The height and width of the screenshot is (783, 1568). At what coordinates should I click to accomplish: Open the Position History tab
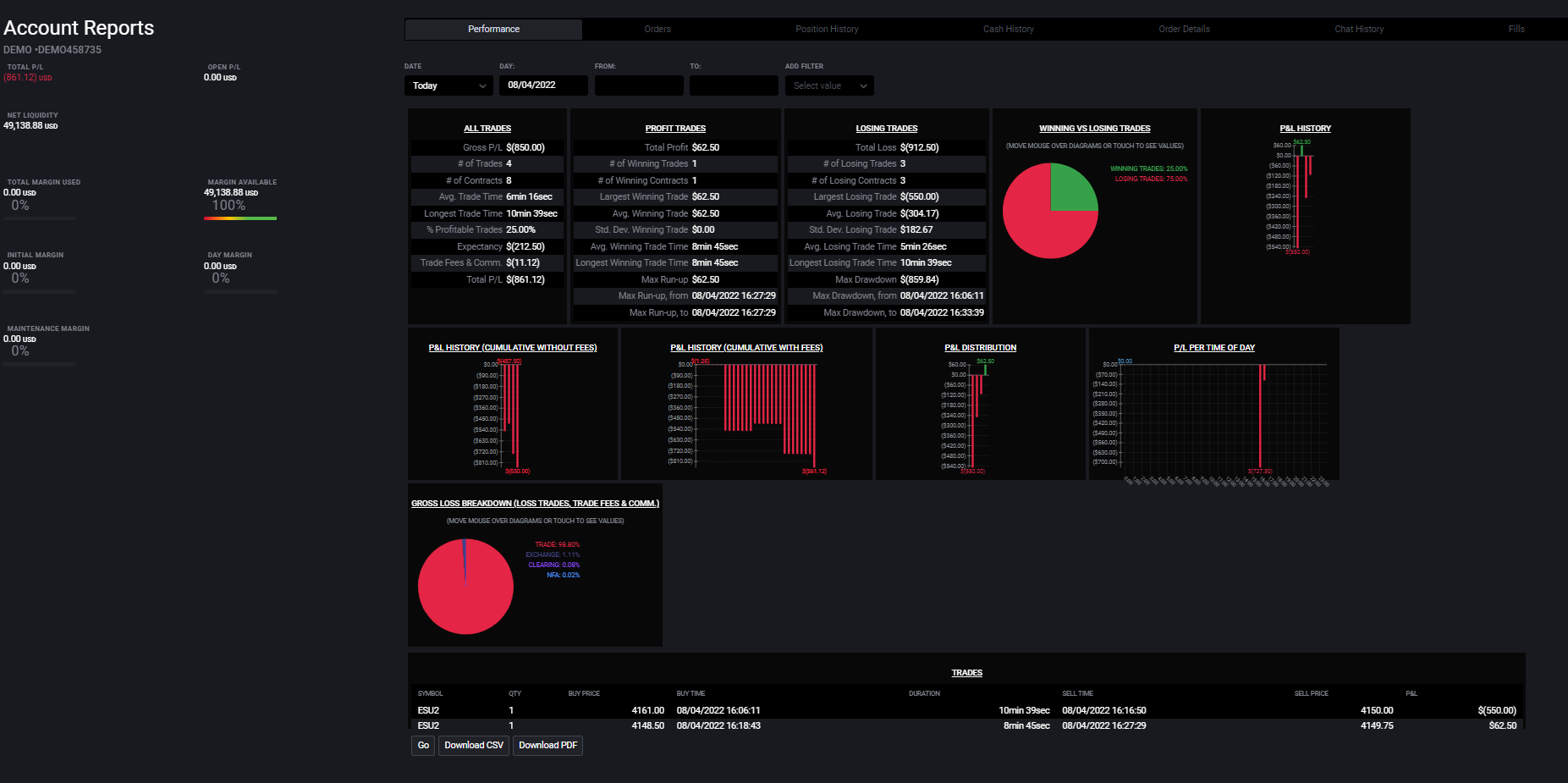click(x=827, y=29)
